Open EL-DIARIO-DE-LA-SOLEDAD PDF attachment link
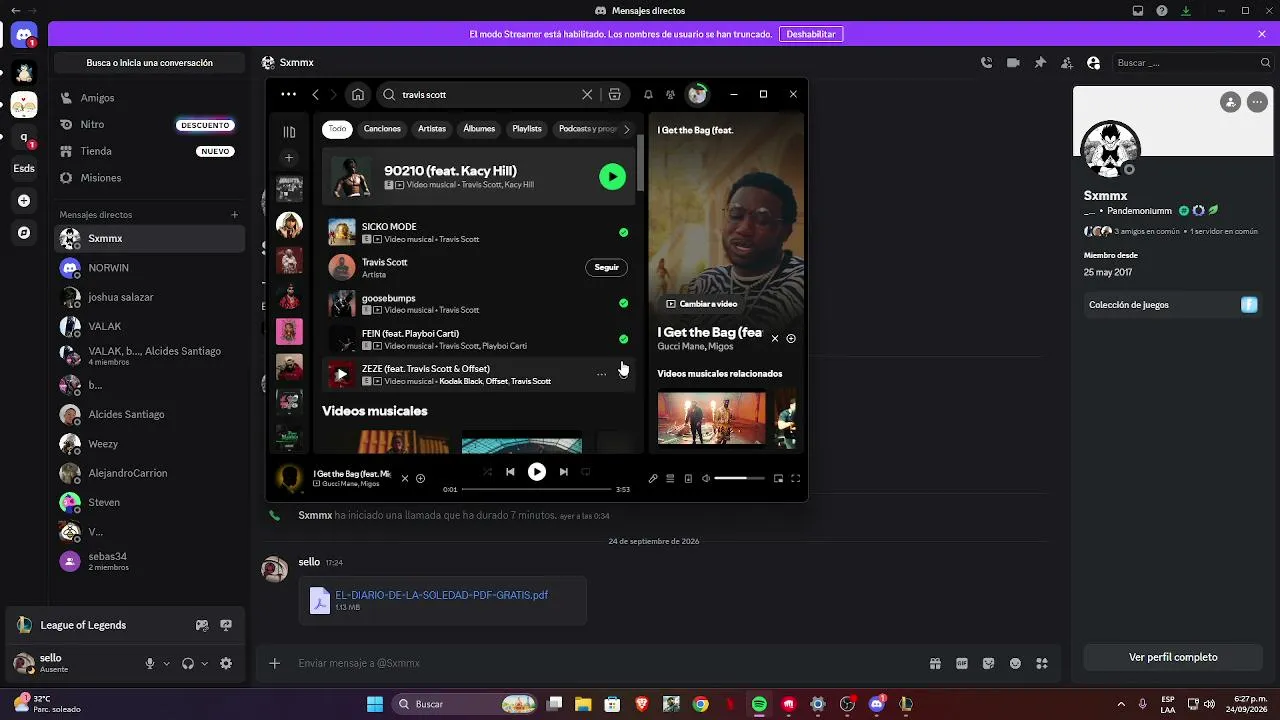Screen dimensions: 1280x720 tap(442, 595)
